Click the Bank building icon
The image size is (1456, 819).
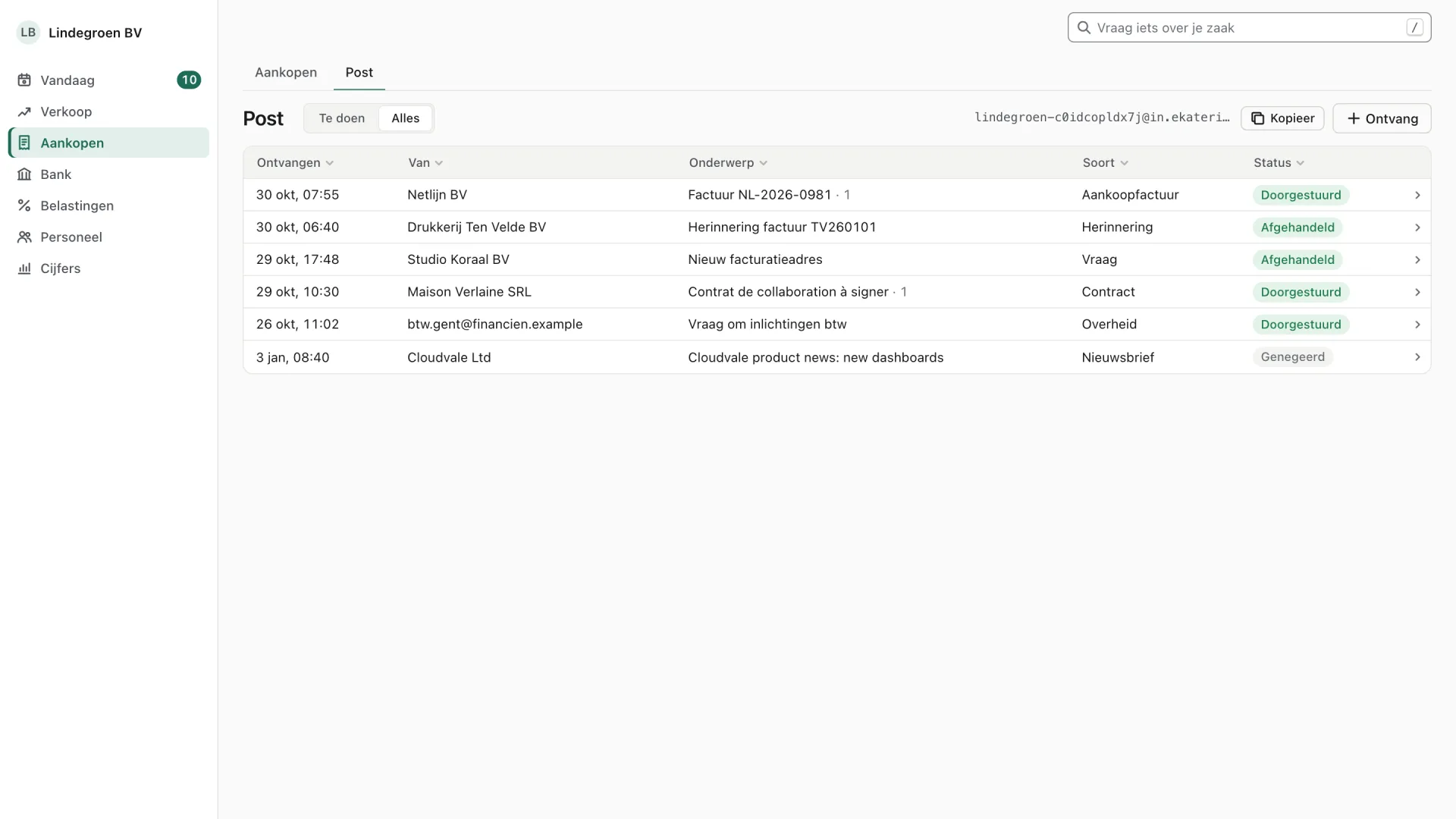pos(24,174)
